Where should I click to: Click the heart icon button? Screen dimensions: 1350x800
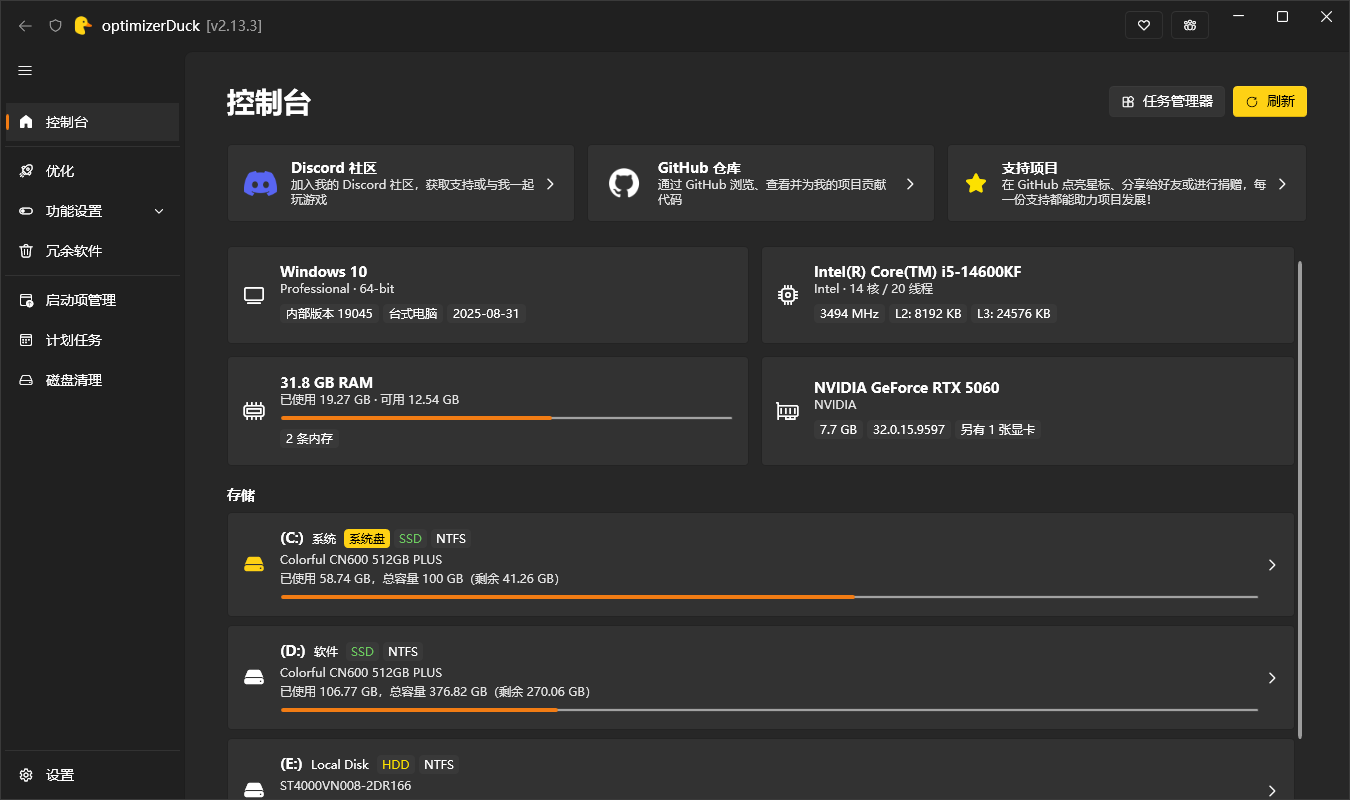click(1144, 25)
